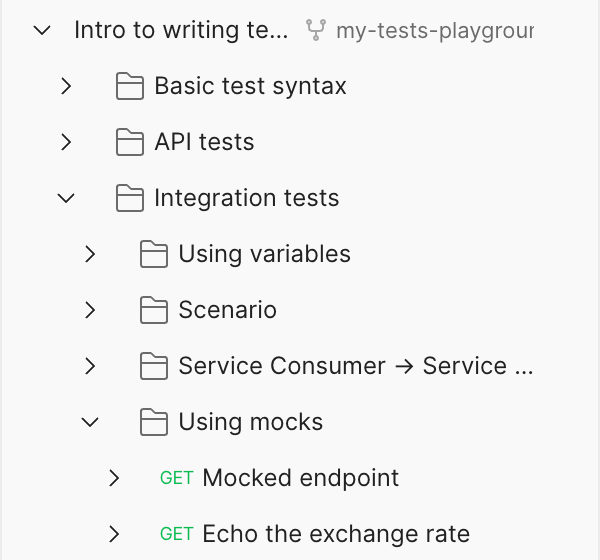Open the Mocked endpoint GET request
Screen dimensions: 600x560
click(300, 478)
